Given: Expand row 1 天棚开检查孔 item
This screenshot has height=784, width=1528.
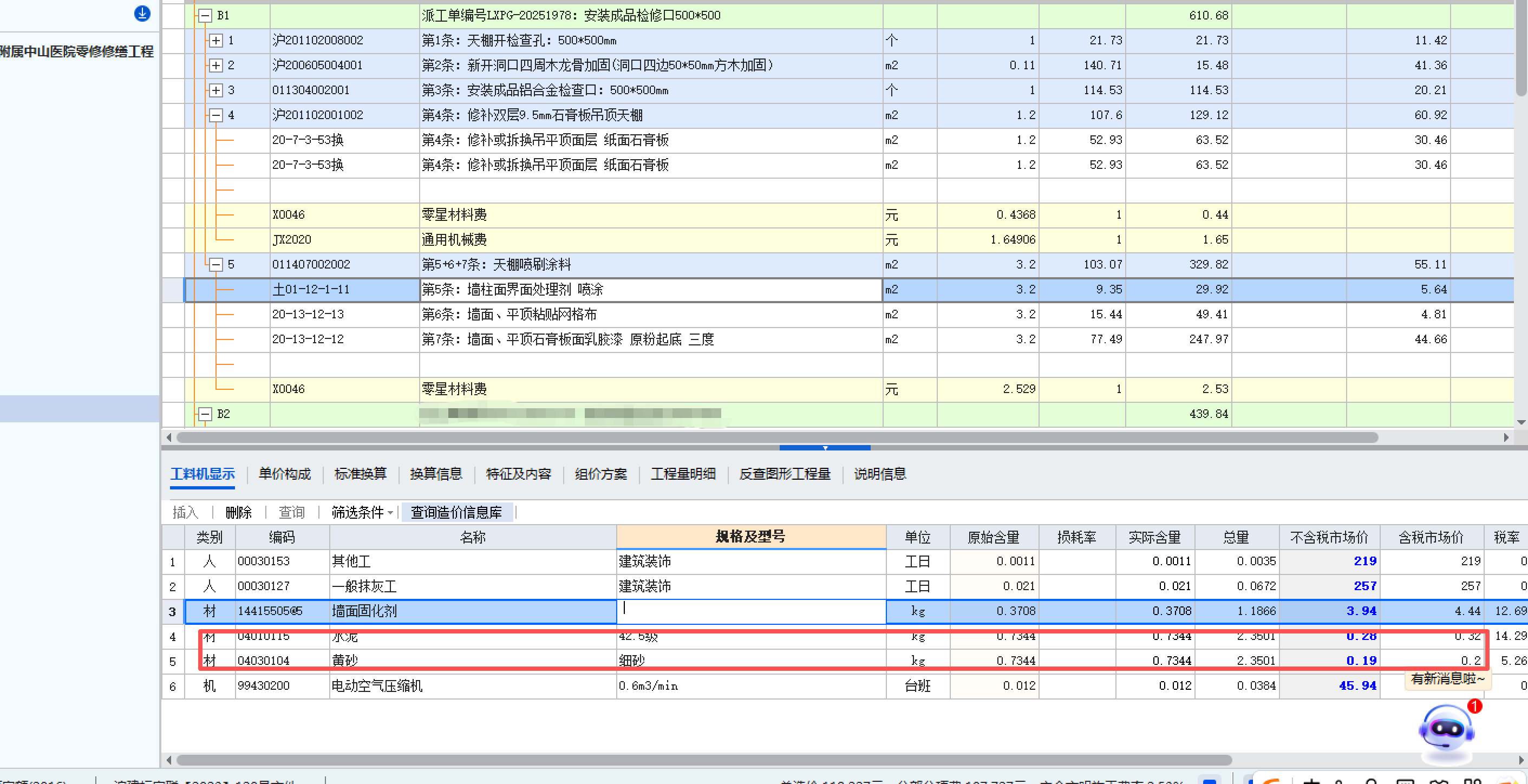Looking at the screenshot, I should [x=216, y=40].
